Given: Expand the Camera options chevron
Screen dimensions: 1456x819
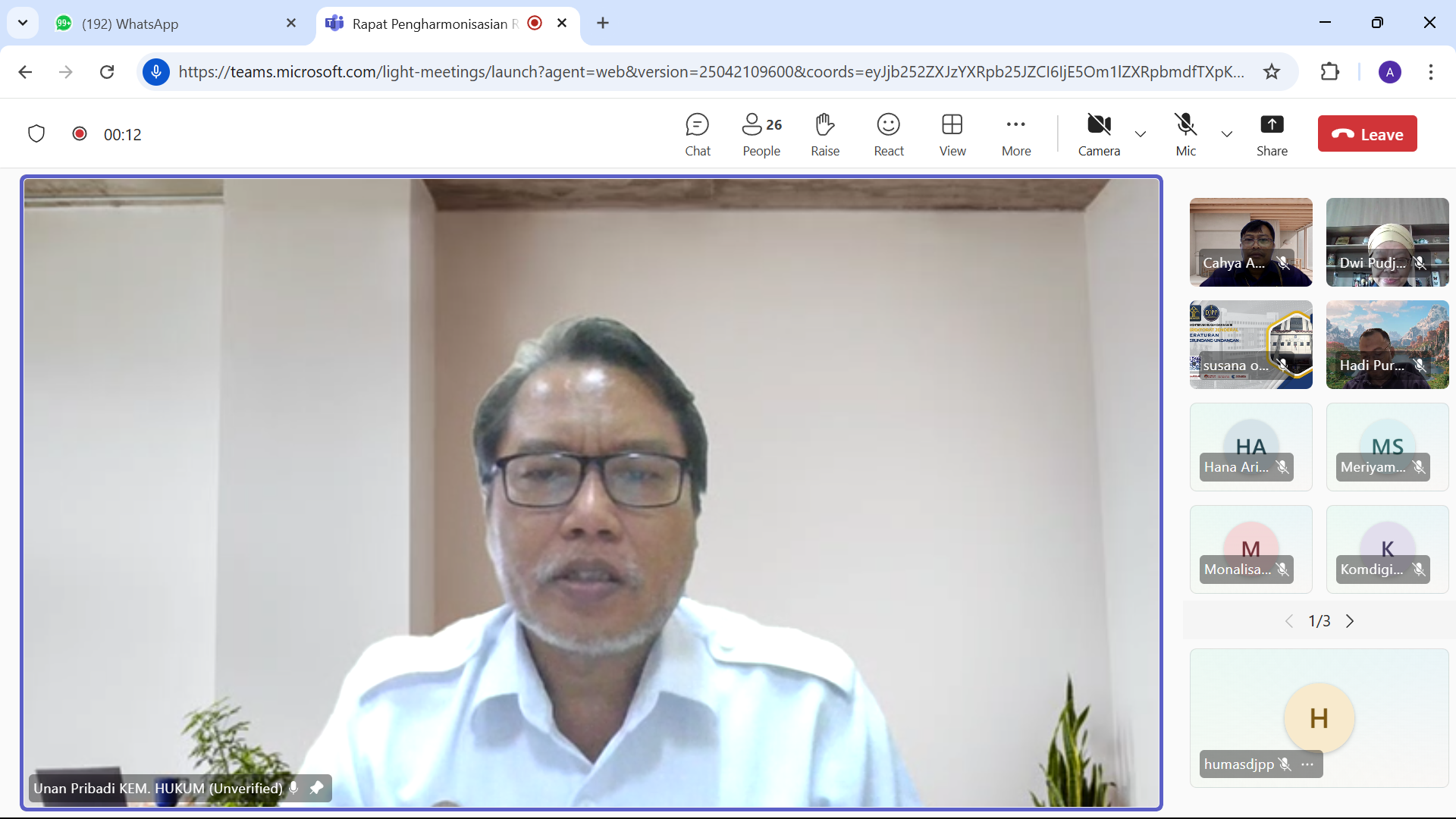Looking at the screenshot, I should pyautogui.click(x=1140, y=134).
